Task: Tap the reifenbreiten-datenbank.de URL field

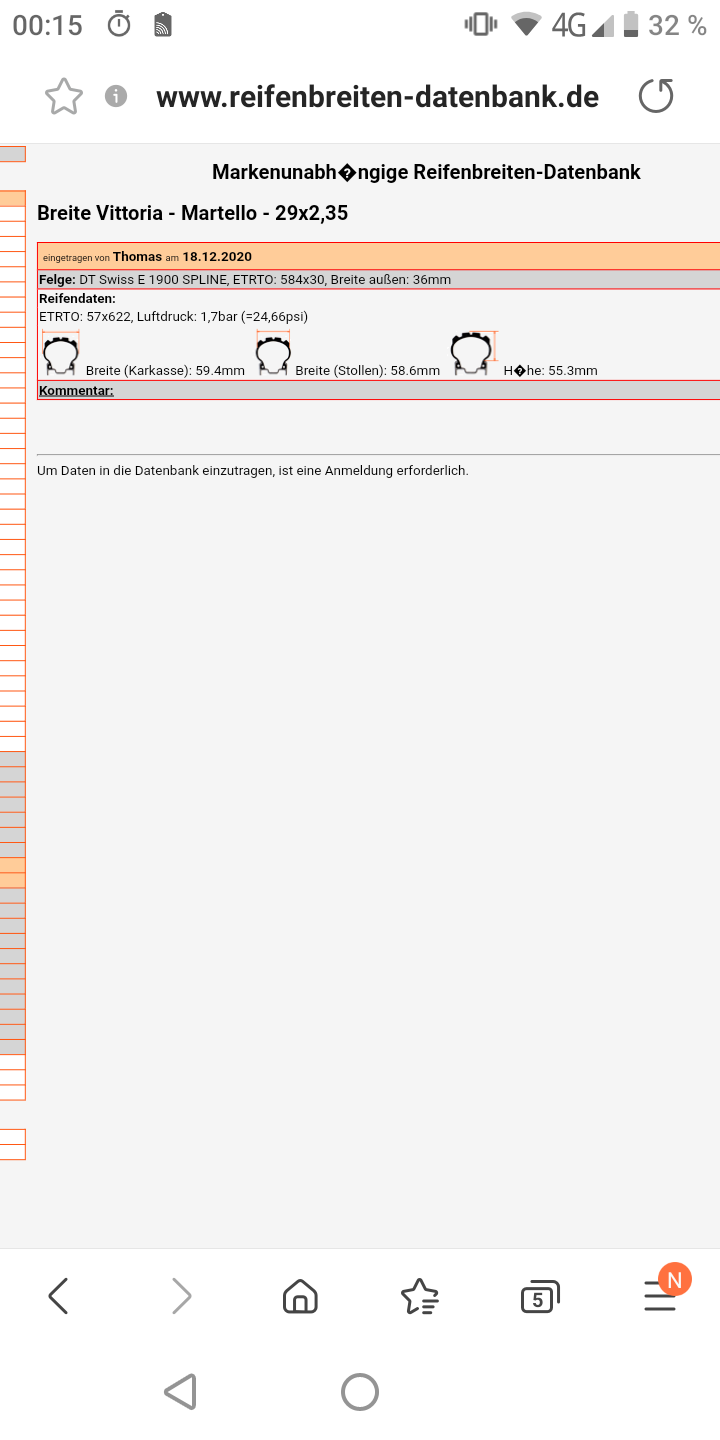Action: coord(377,97)
